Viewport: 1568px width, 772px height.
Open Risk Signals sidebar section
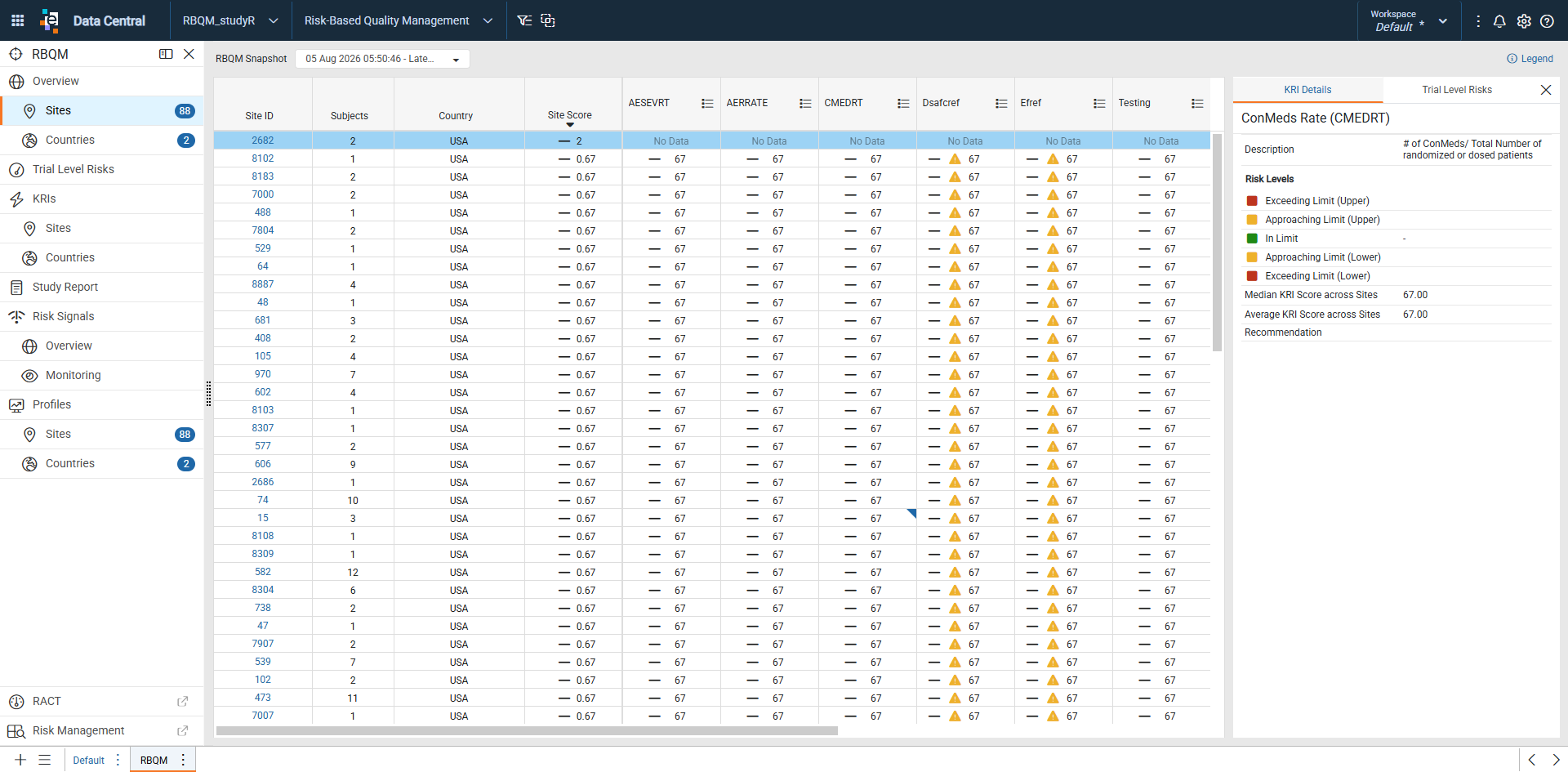[101, 317]
